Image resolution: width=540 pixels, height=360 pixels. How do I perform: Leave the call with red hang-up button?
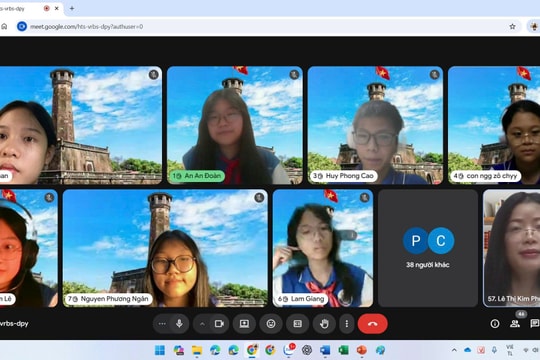pyautogui.click(x=372, y=324)
